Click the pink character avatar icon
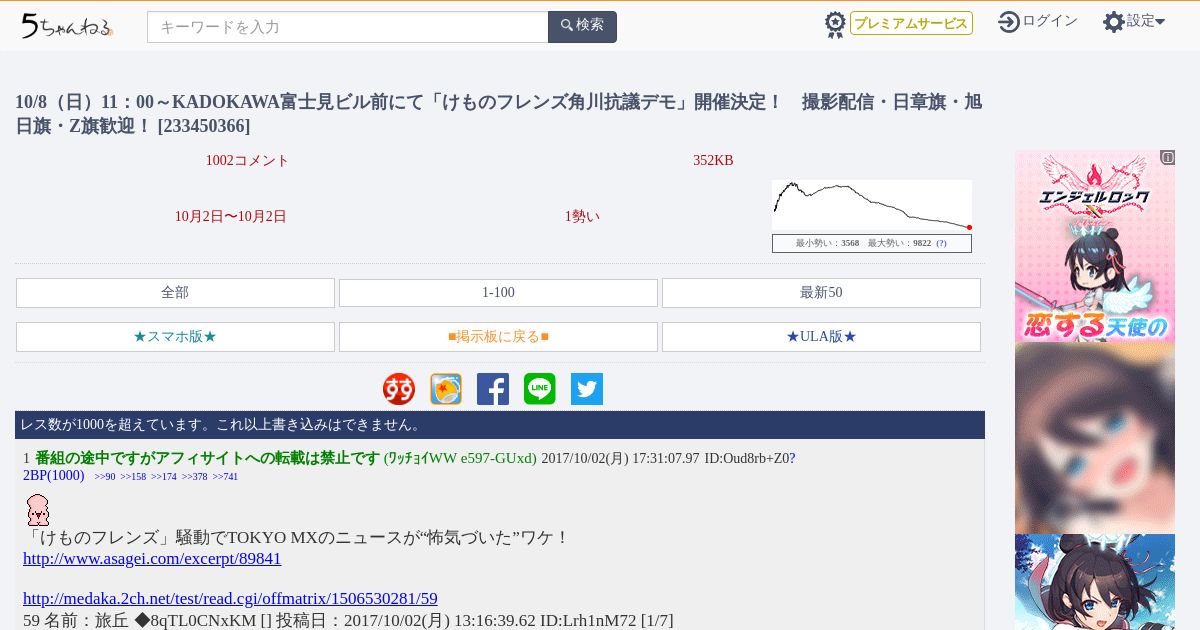 click(38, 510)
